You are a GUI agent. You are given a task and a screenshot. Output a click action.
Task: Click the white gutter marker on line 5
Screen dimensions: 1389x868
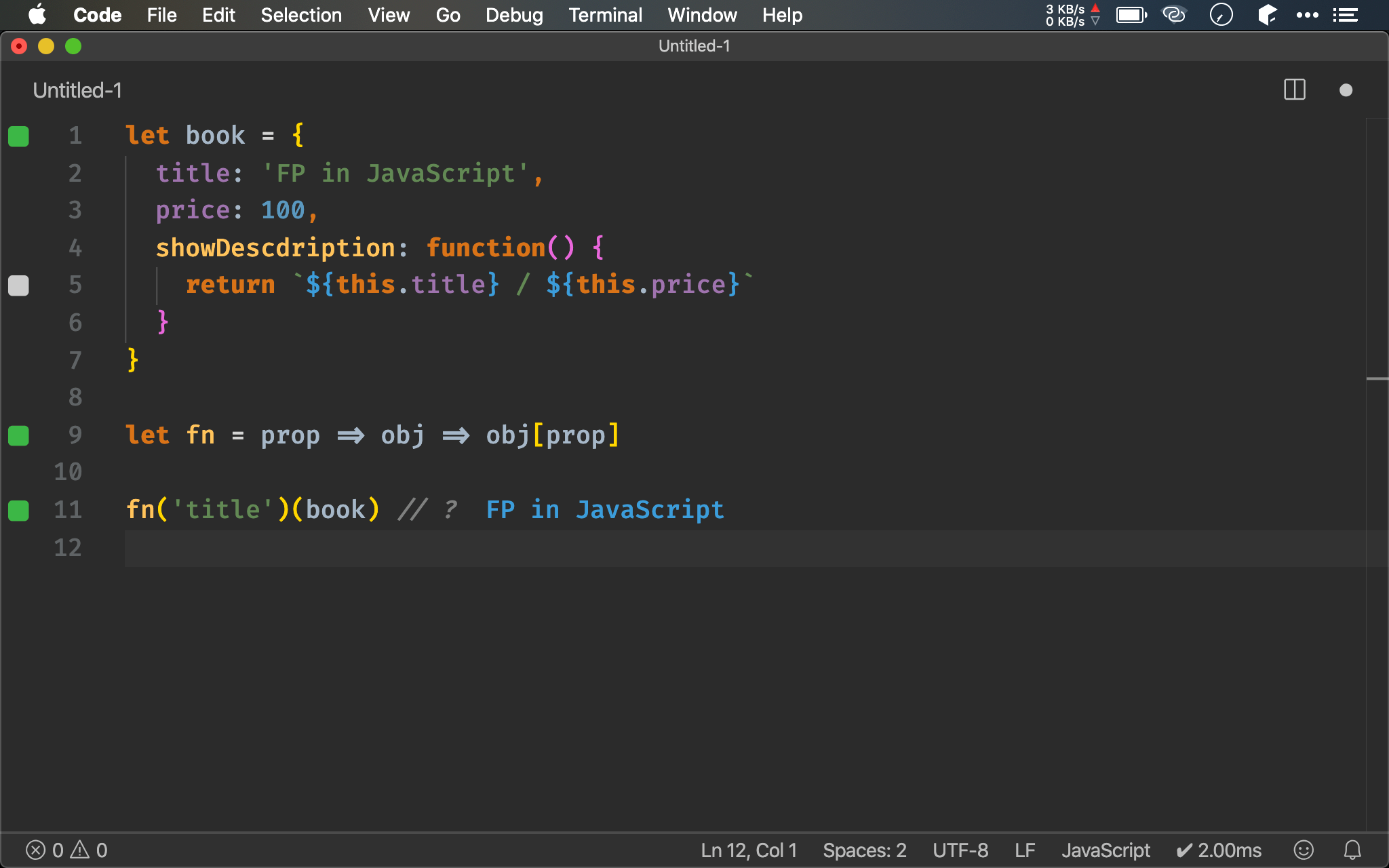[18, 285]
